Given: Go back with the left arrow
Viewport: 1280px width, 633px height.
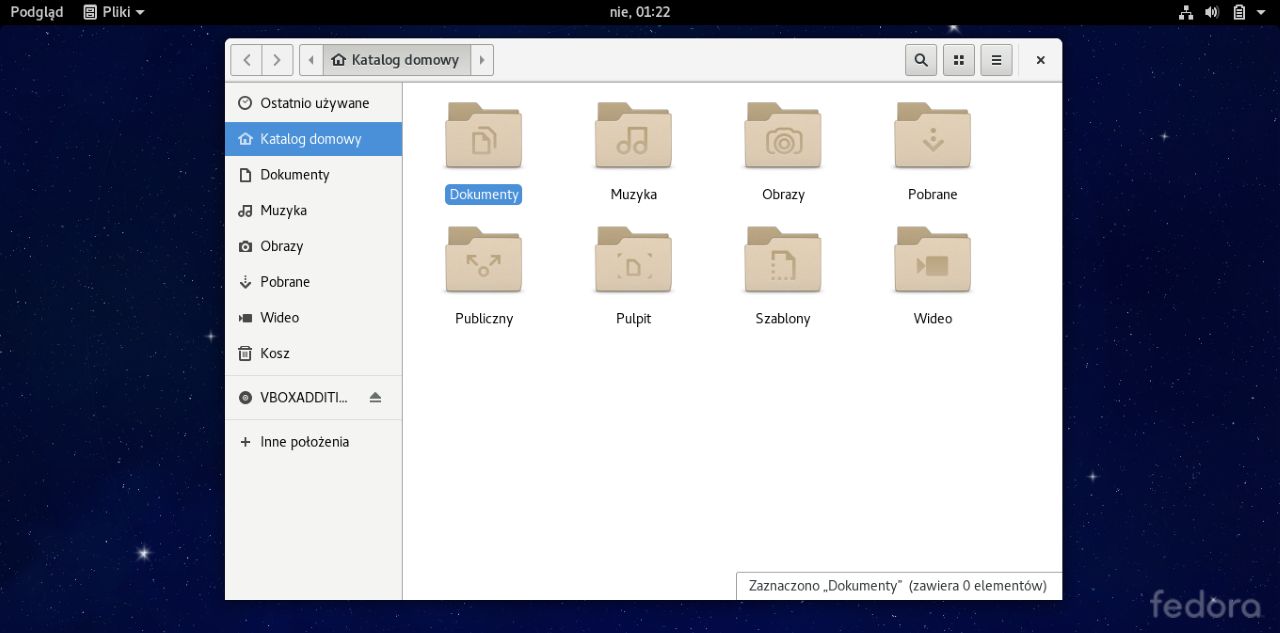Looking at the screenshot, I should point(247,60).
